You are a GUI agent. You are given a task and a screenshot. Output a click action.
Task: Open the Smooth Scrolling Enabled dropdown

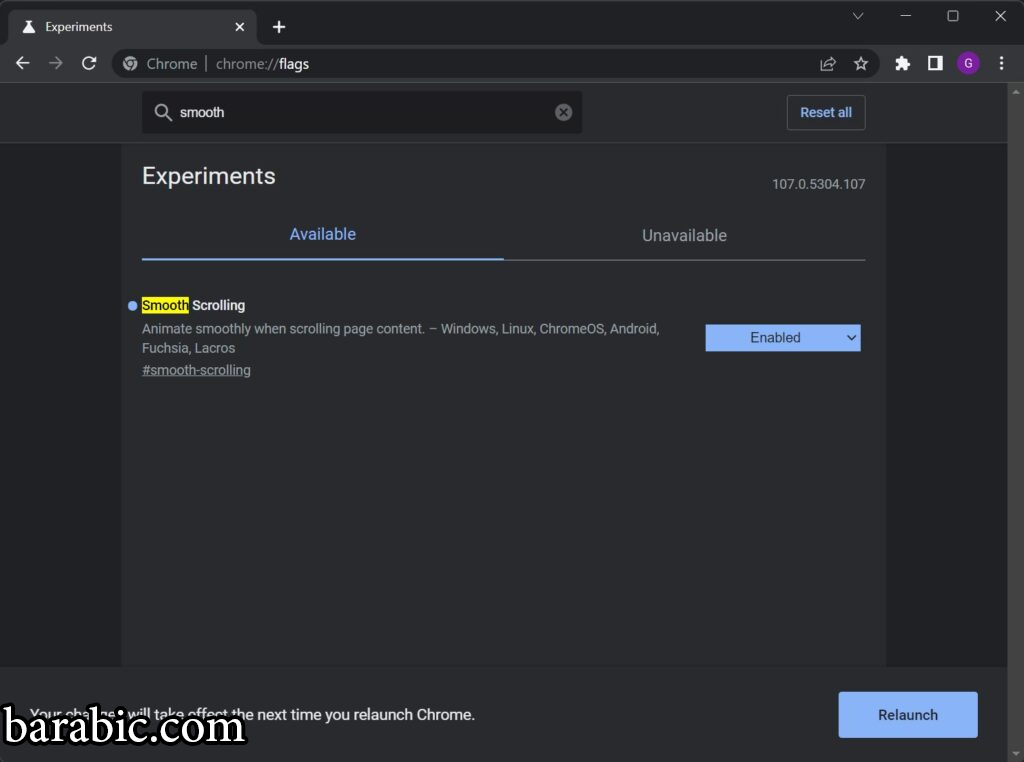pyautogui.click(x=783, y=338)
